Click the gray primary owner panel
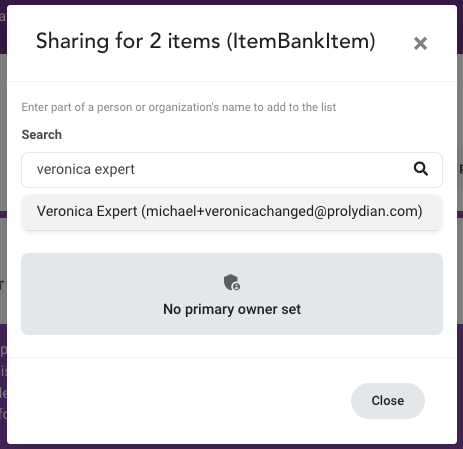 click(x=232, y=294)
